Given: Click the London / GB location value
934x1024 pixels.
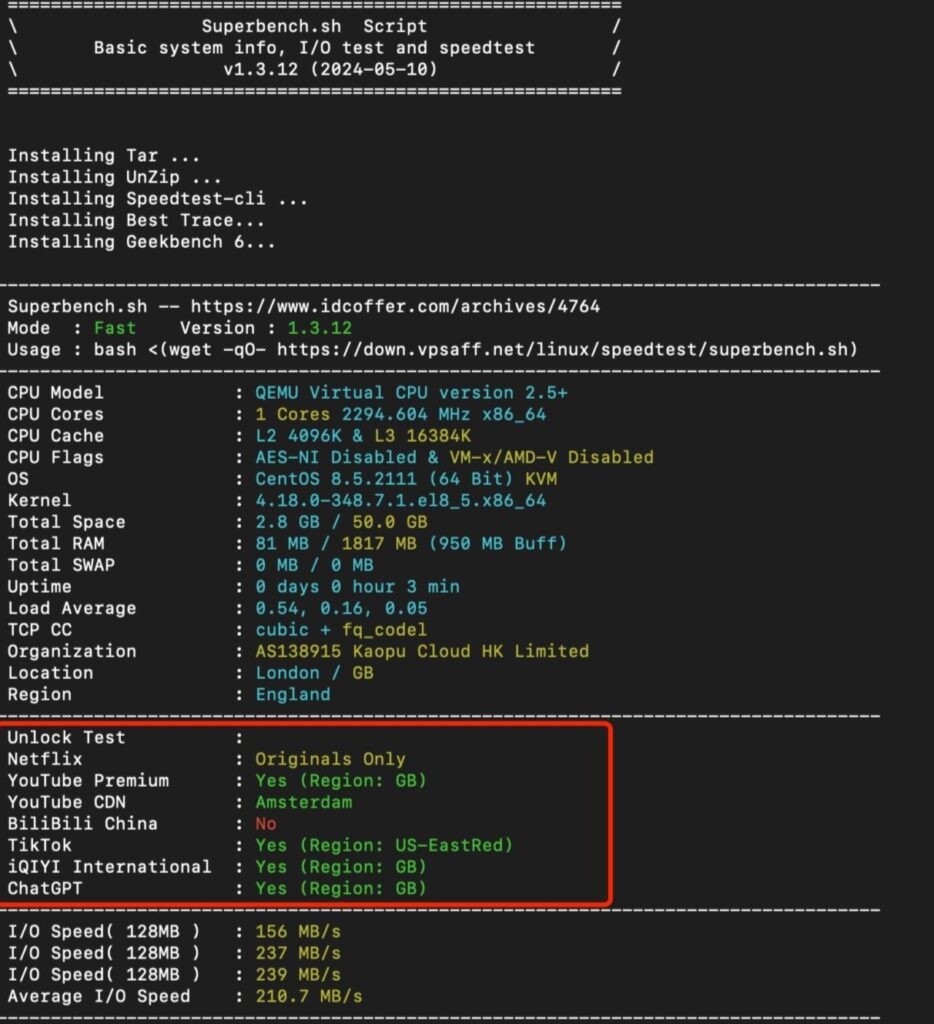Looking at the screenshot, I should click(x=314, y=673).
